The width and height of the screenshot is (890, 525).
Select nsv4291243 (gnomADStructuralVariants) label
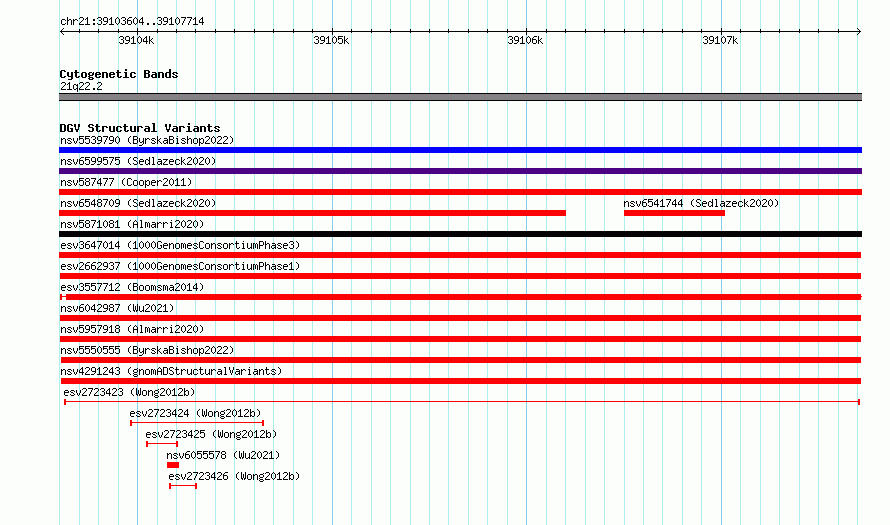[171, 371]
